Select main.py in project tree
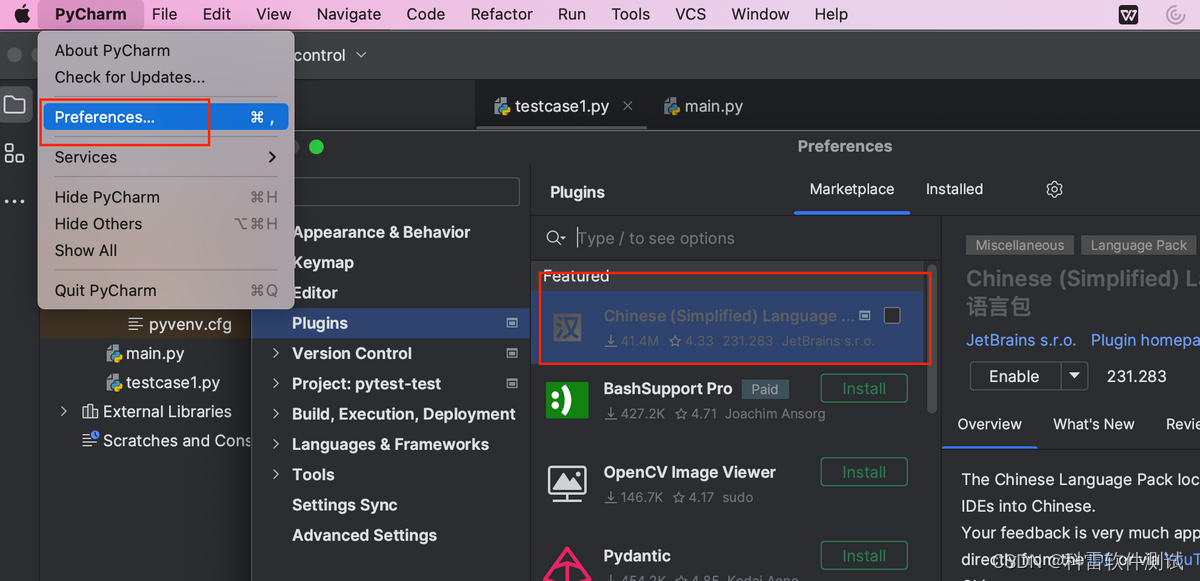Image resolution: width=1200 pixels, height=581 pixels. [155, 353]
